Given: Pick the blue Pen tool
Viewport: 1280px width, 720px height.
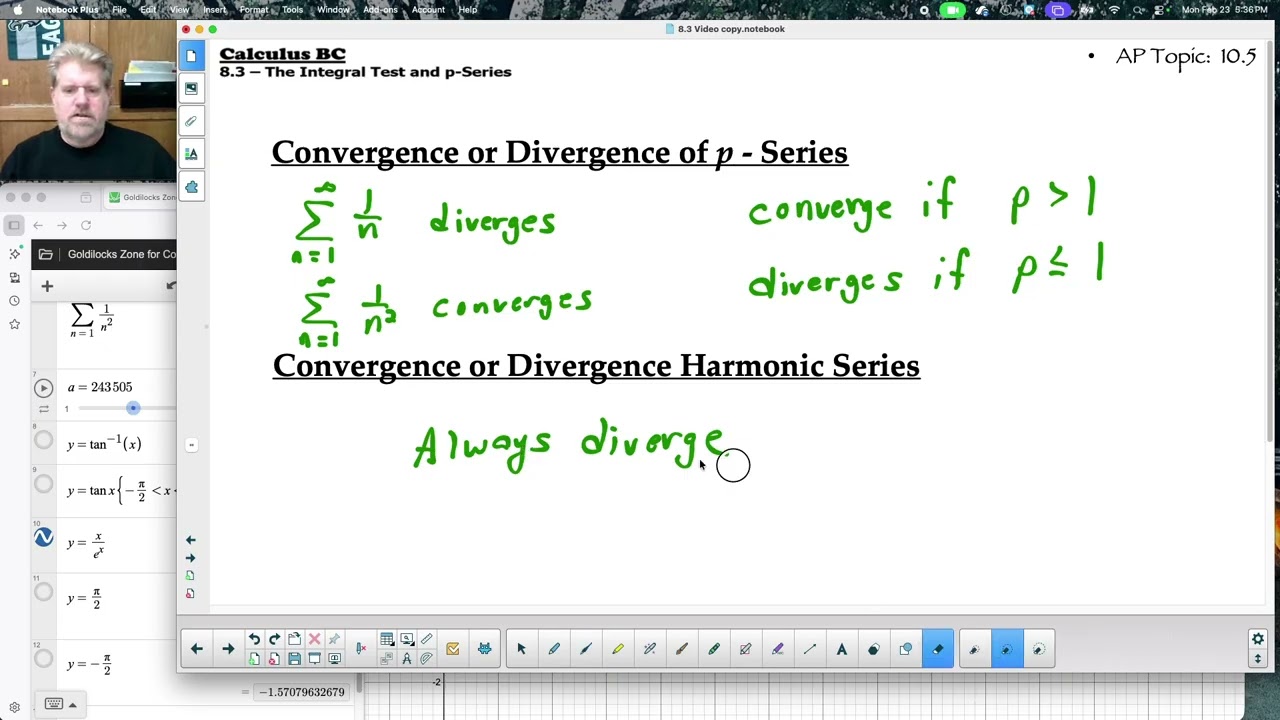Looking at the screenshot, I should click(x=553, y=649).
